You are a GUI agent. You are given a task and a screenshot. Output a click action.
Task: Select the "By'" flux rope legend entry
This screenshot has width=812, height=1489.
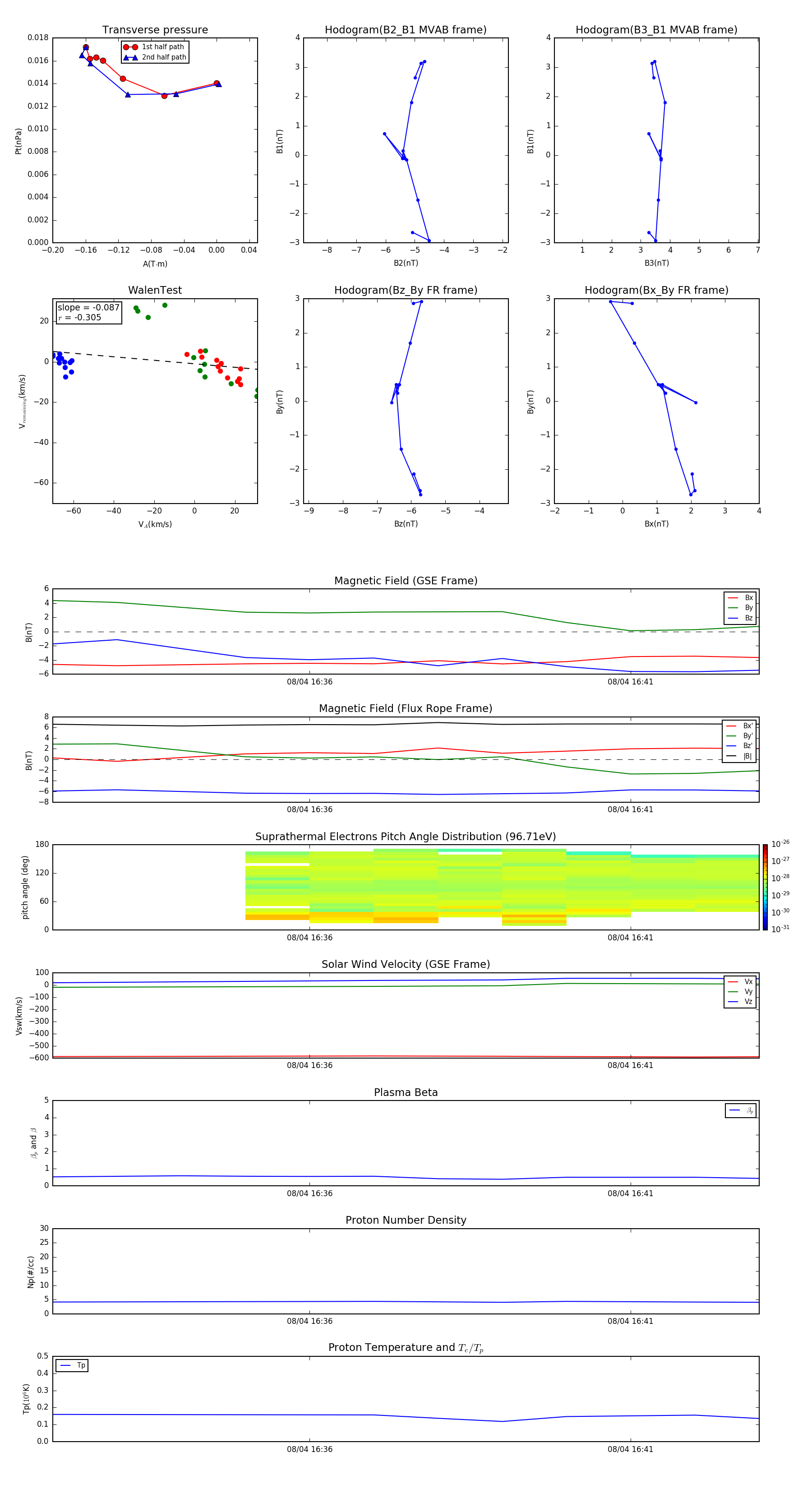click(x=740, y=736)
